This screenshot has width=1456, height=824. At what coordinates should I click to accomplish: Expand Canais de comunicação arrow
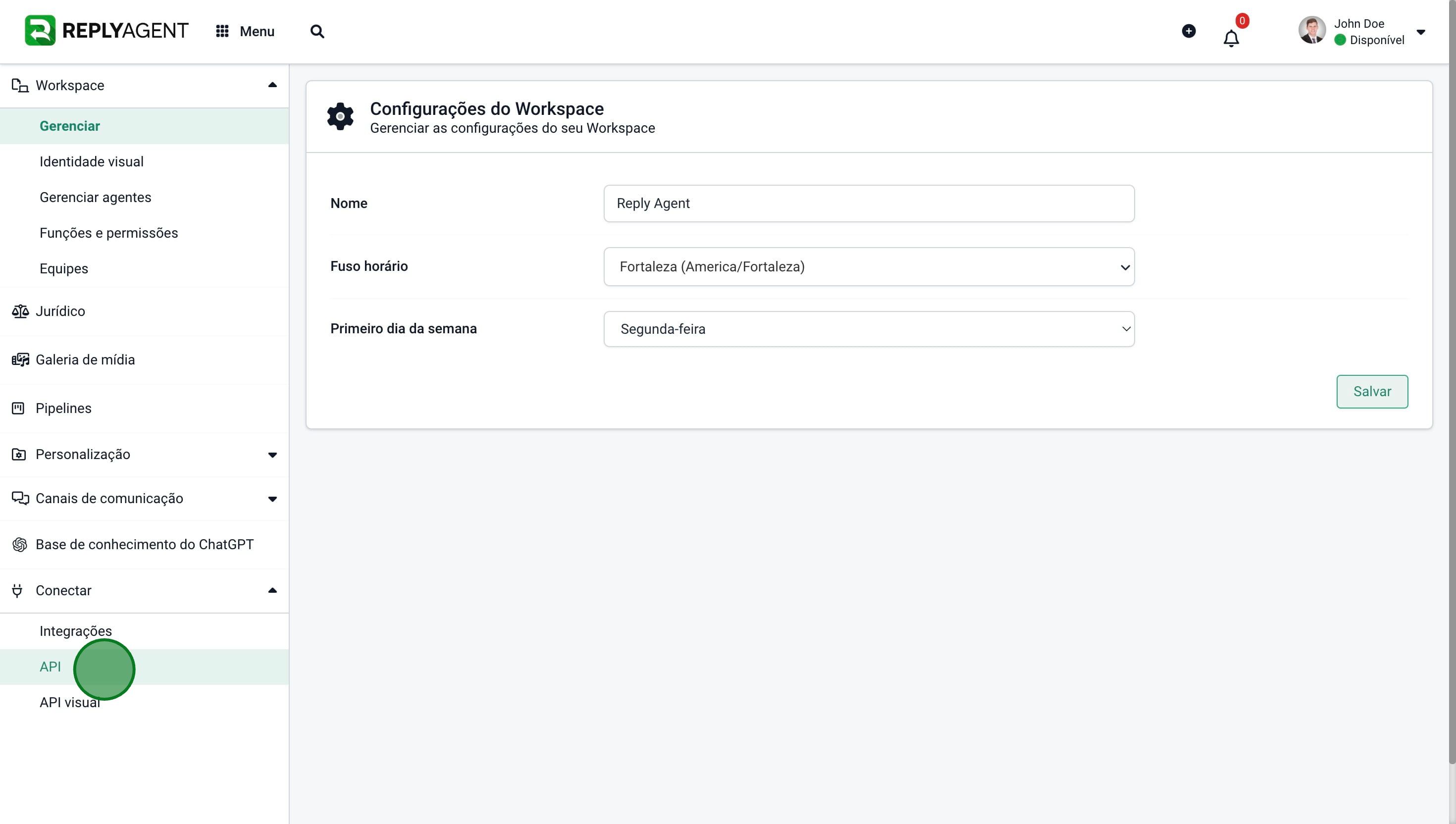[272, 499]
